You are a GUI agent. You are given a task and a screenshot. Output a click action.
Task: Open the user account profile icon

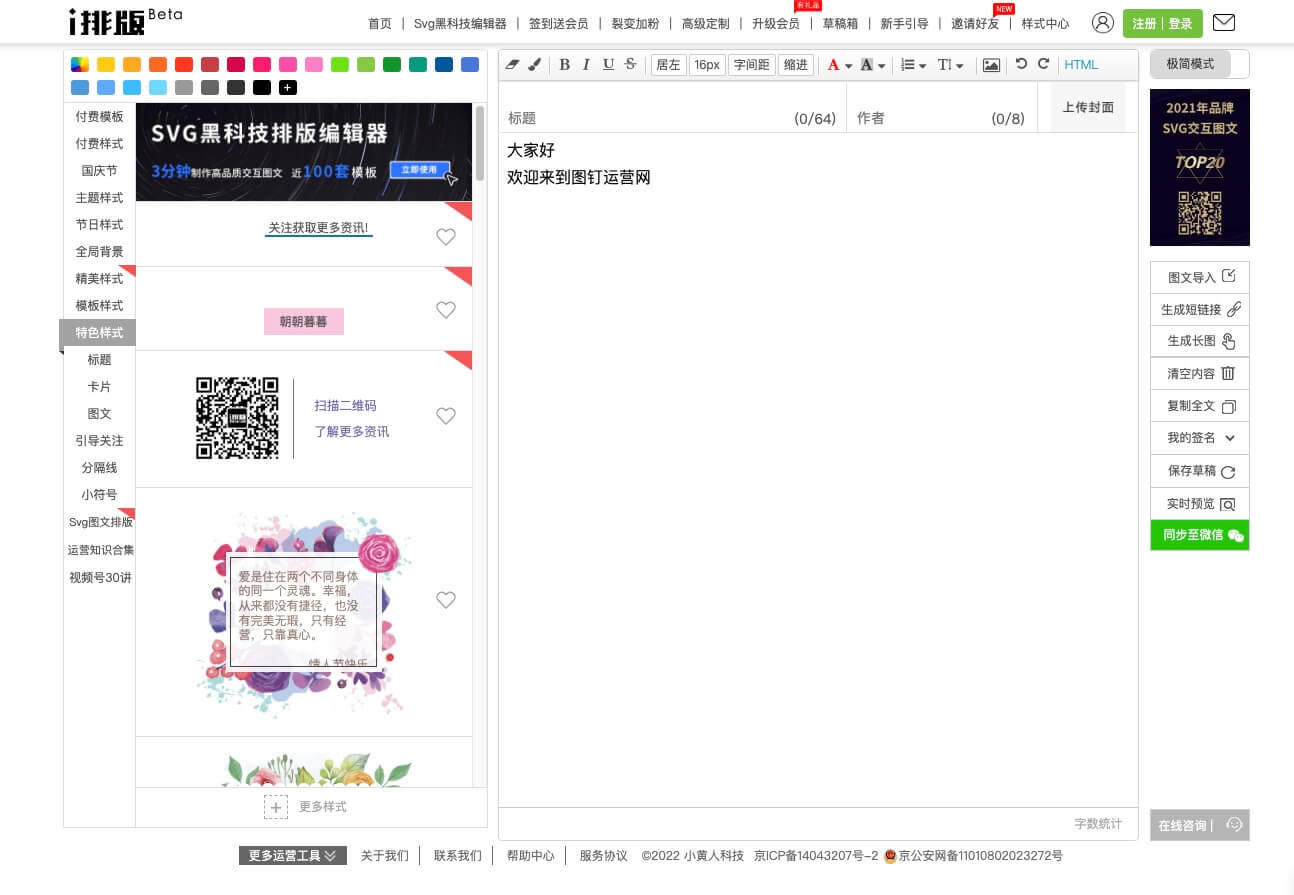tap(1102, 23)
